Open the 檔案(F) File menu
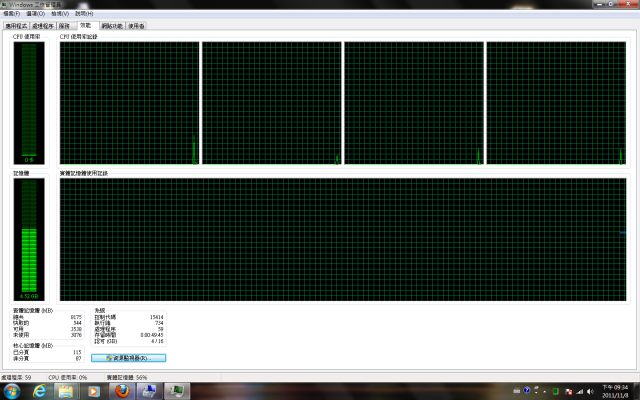The image size is (640, 400). [x=11, y=13]
